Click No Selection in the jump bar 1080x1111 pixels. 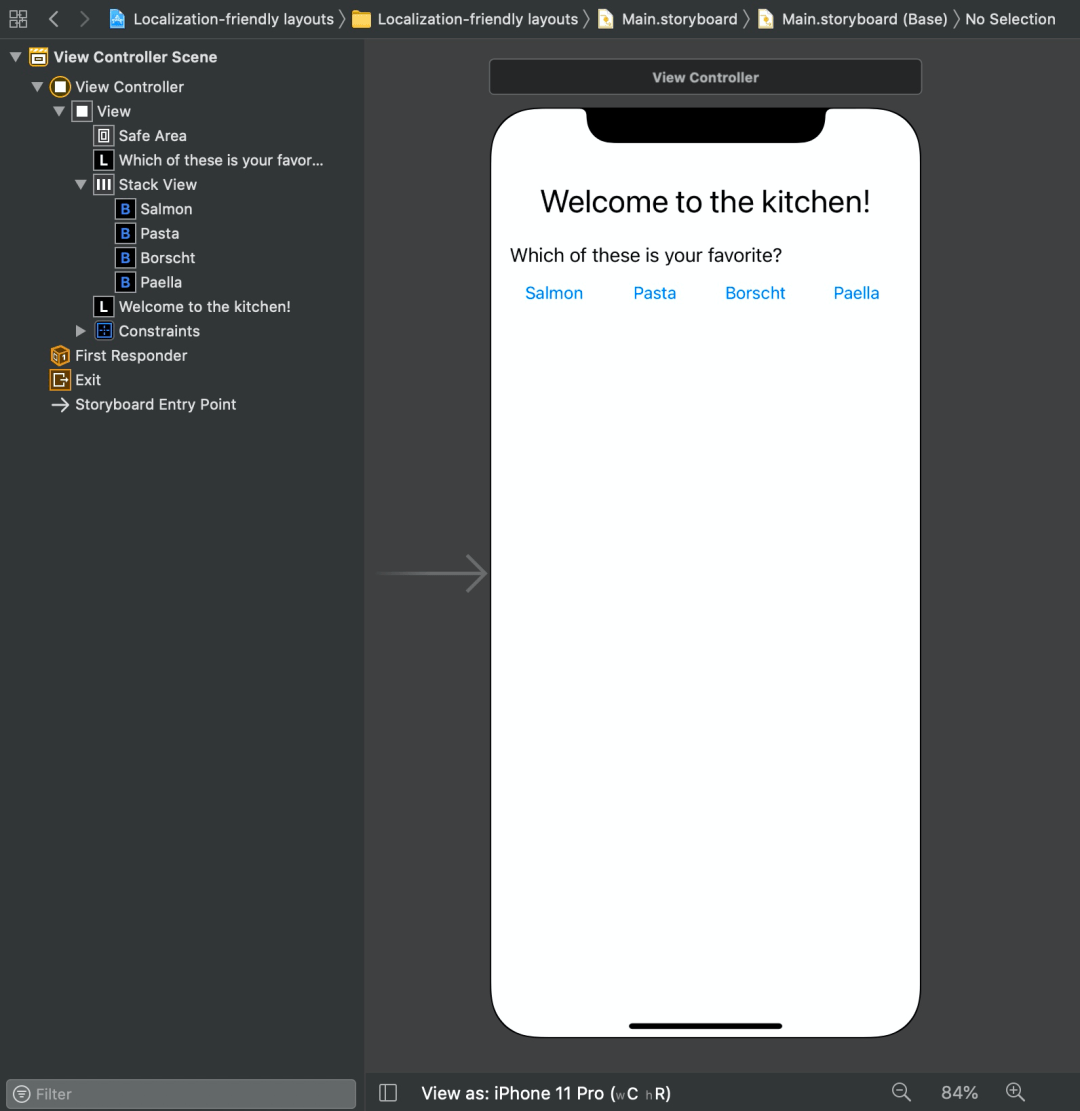point(1010,18)
